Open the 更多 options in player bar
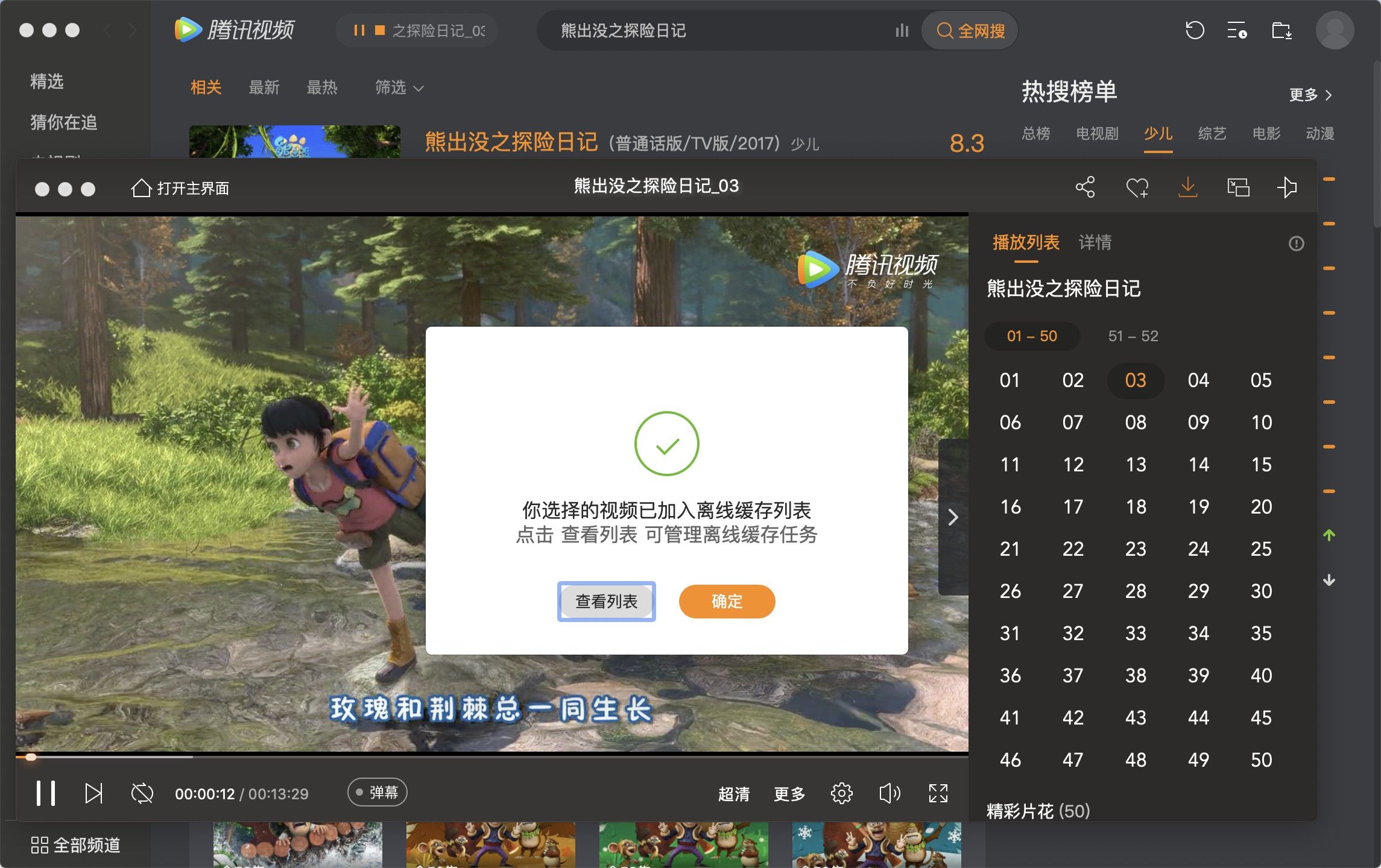The height and width of the screenshot is (868, 1381). [789, 794]
